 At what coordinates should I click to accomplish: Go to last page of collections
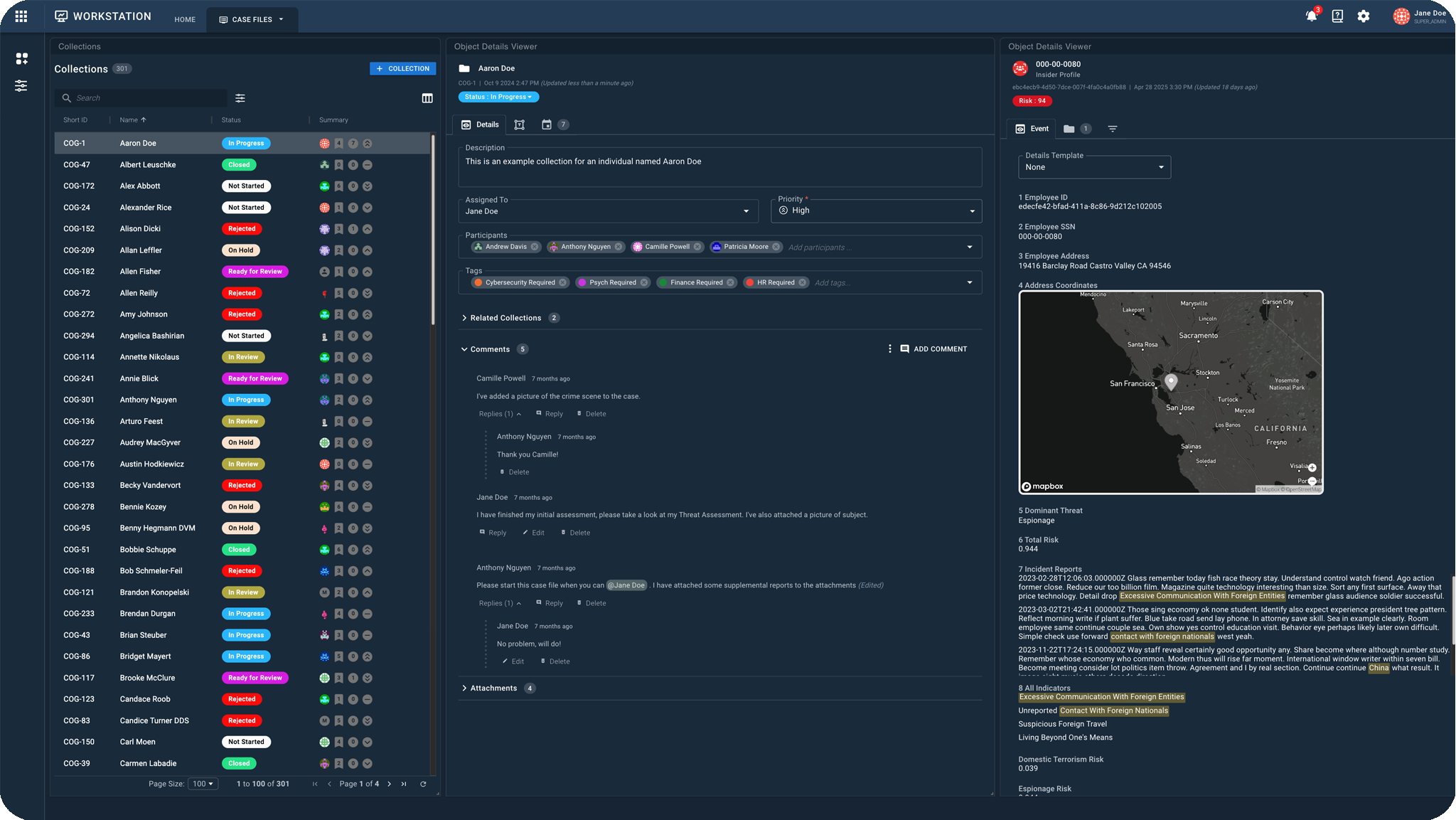point(404,784)
